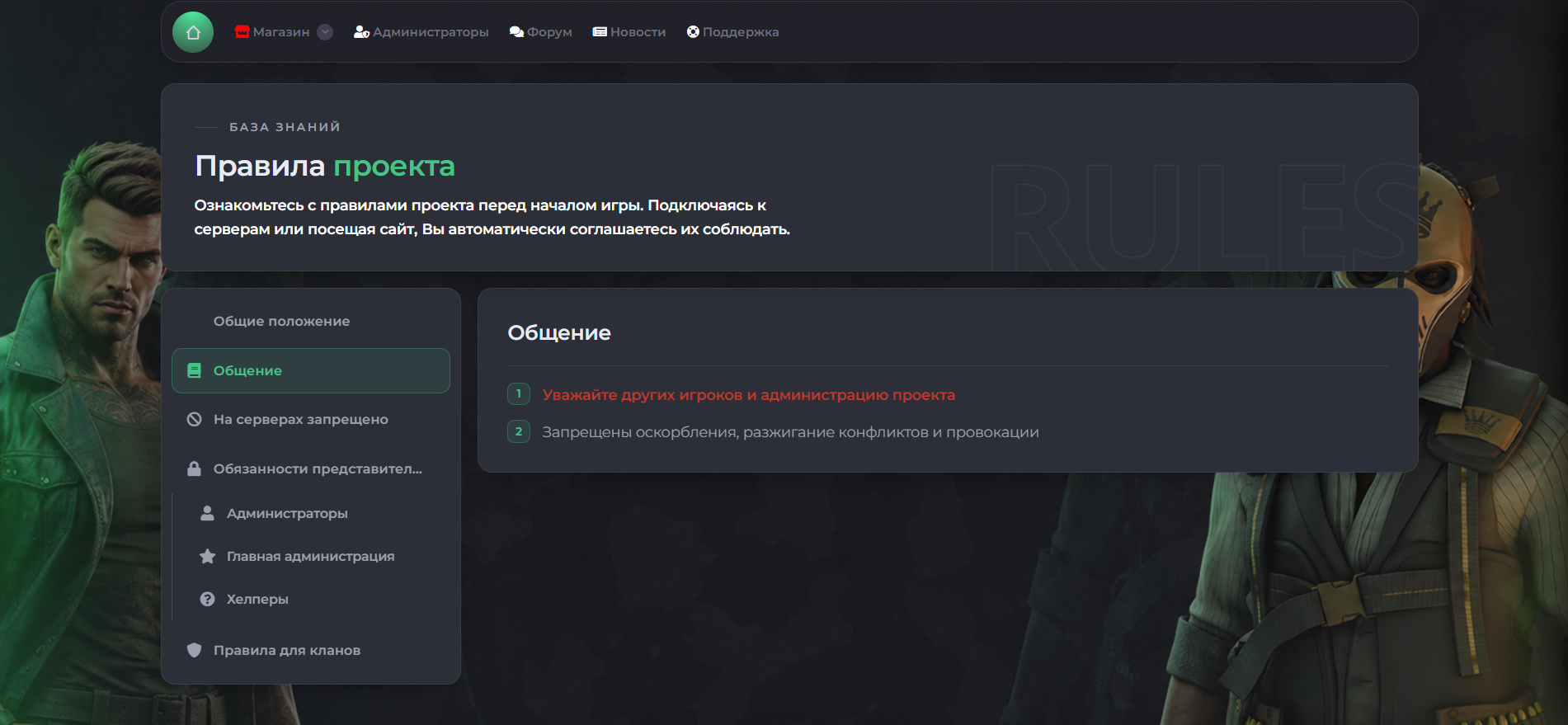The width and height of the screenshot is (1568, 725).
Task: Click the green home icon button
Action: [x=193, y=32]
